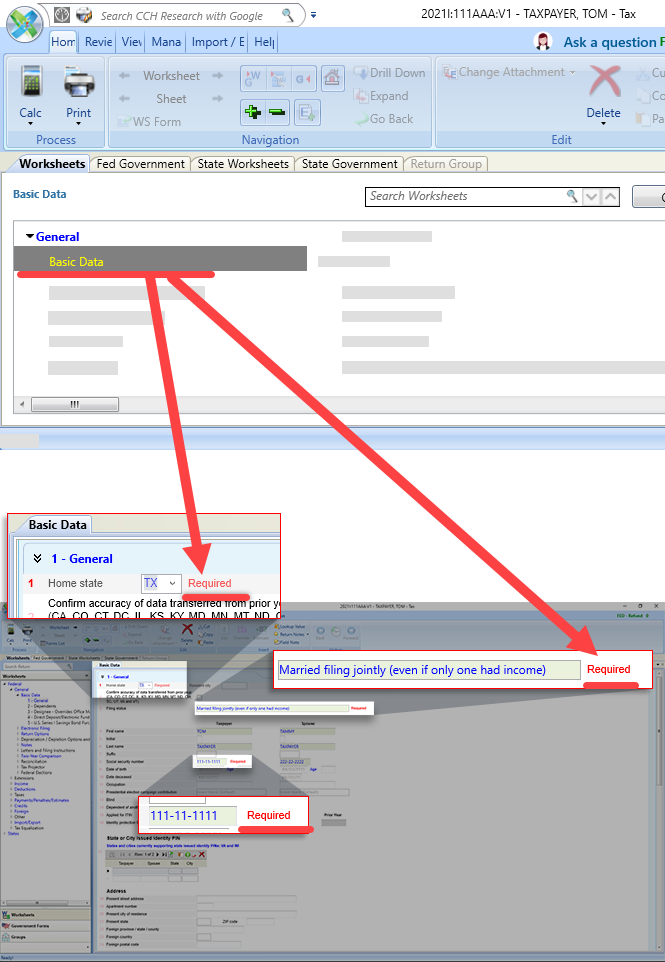Screen dimensions: 665x962
Task: Click the GW navigation icon
Action: pyautogui.click(x=253, y=79)
